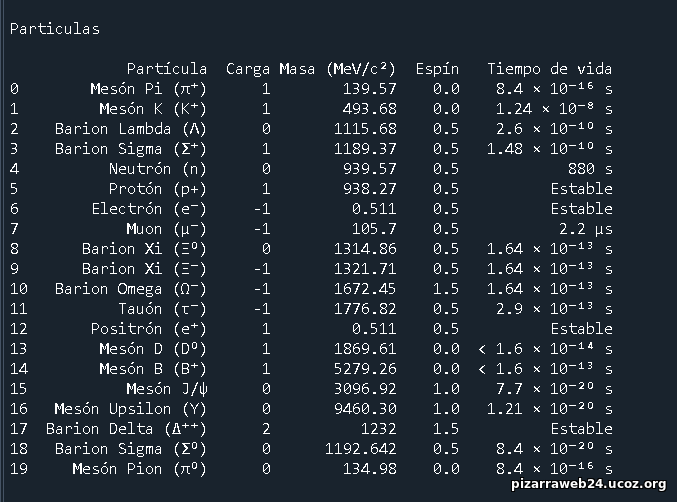Open the pizarraweb24.ucoz.org watermark link
This screenshot has height=502, width=677.
point(585,484)
